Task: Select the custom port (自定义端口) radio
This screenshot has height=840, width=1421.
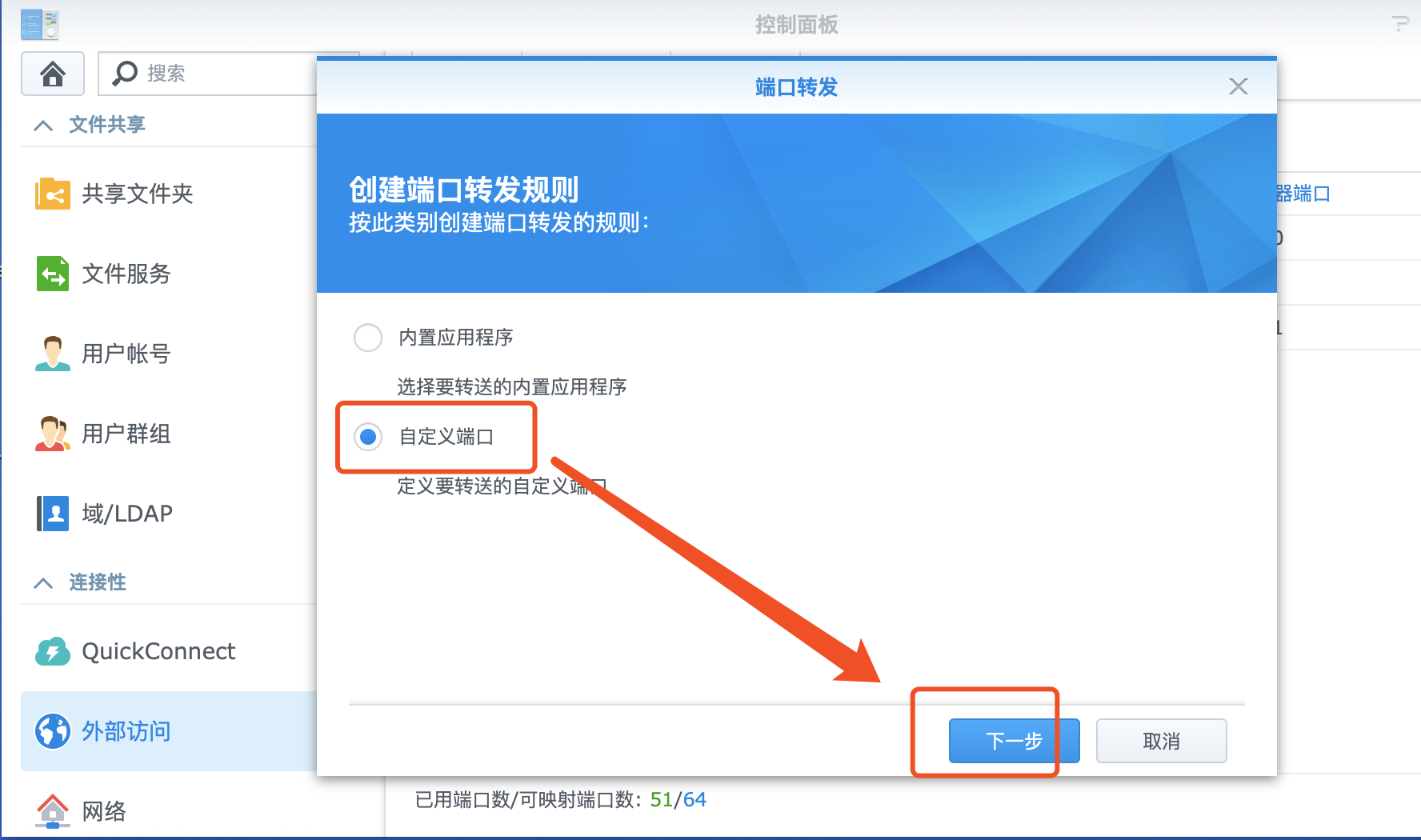Action: pos(368,437)
